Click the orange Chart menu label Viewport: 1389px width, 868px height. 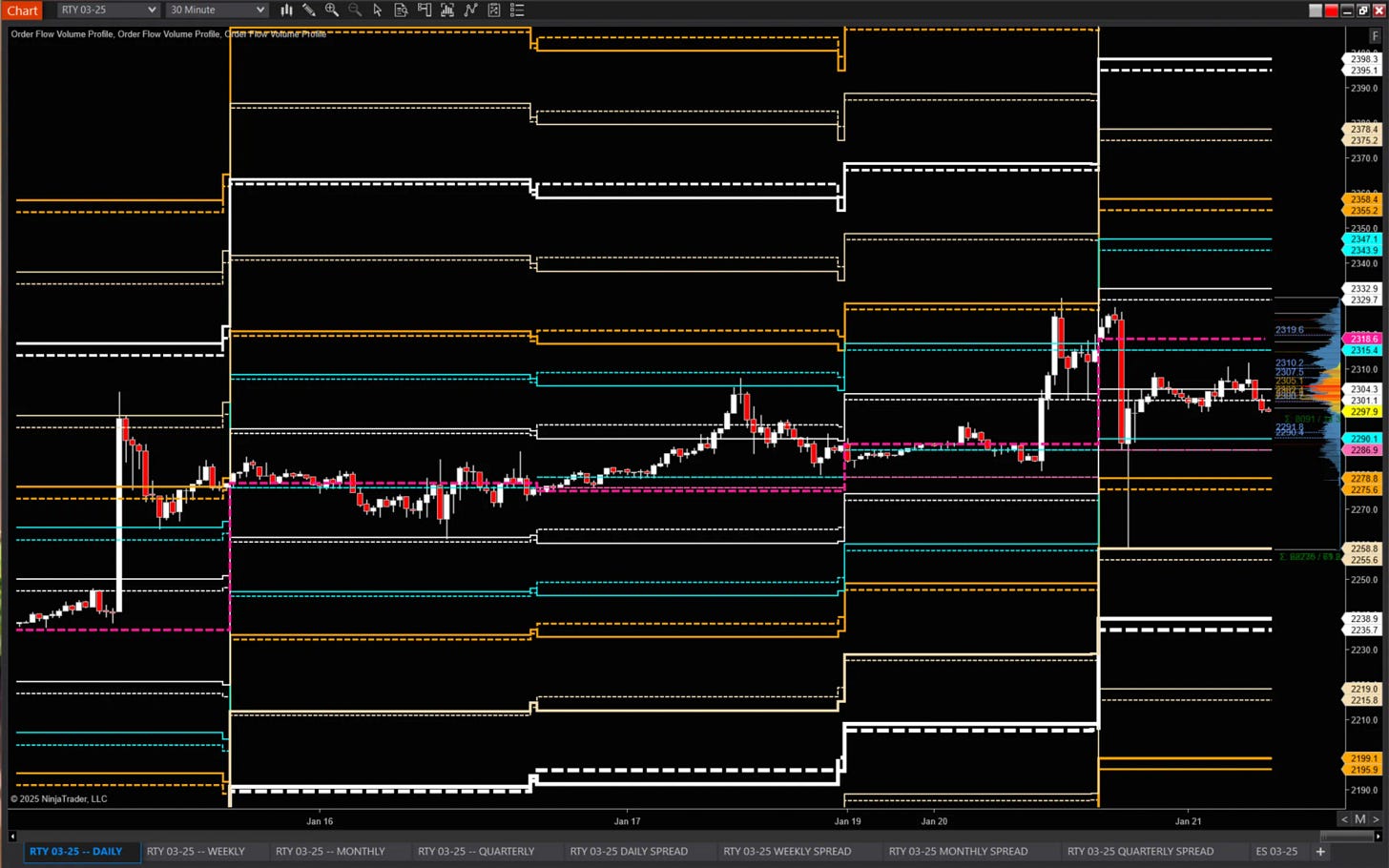point(23,10)
